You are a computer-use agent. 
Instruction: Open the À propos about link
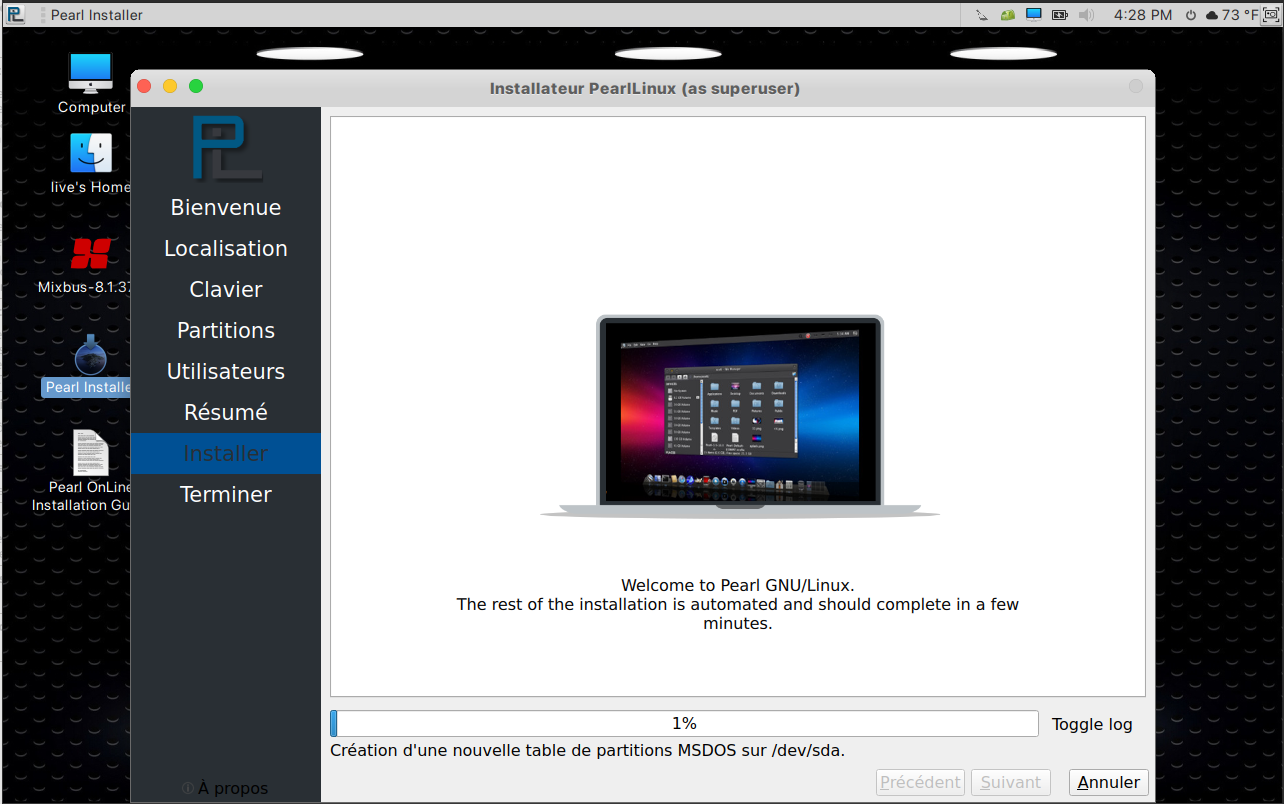pos(226,788)
